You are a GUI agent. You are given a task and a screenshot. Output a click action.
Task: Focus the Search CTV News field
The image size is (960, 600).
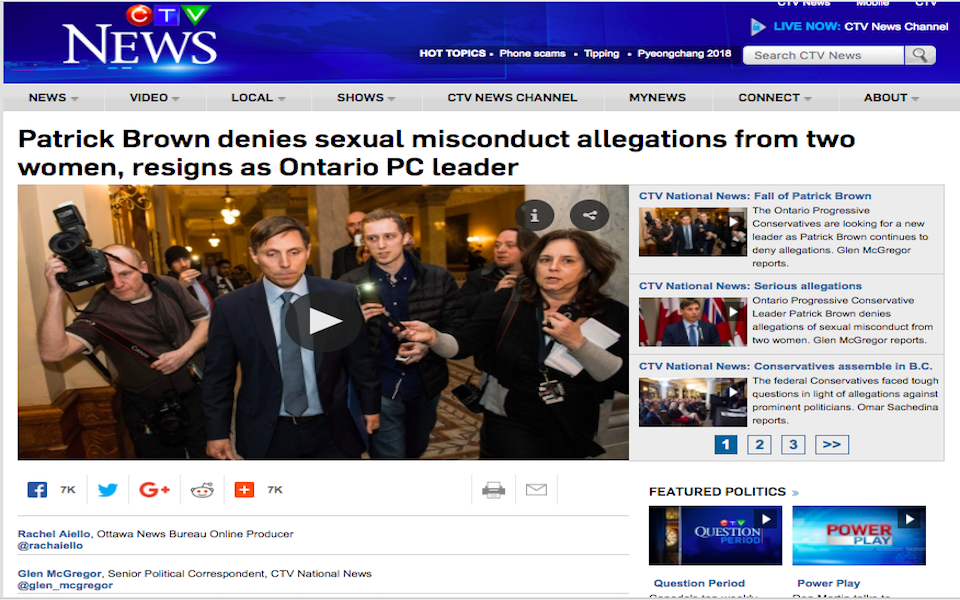coord(823,55)
